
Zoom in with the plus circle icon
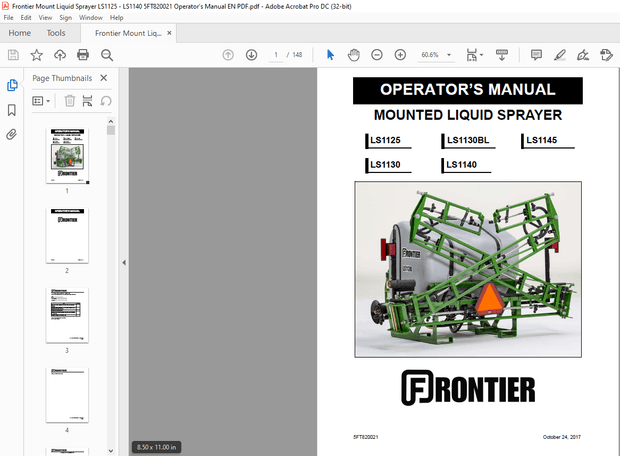point(400,55)
